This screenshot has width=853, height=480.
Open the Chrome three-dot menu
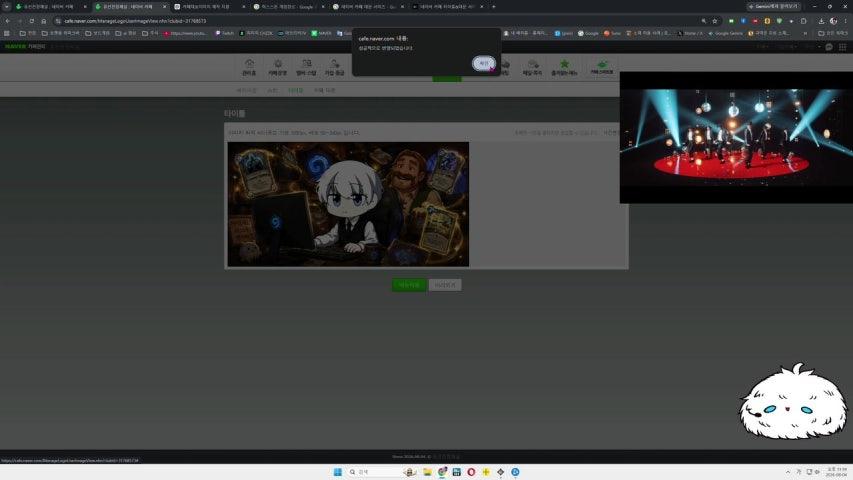[x=846, y=21]
